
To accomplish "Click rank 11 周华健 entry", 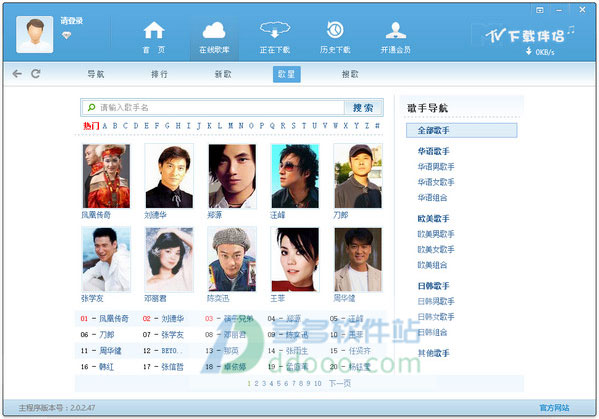I will coord(101,351).
